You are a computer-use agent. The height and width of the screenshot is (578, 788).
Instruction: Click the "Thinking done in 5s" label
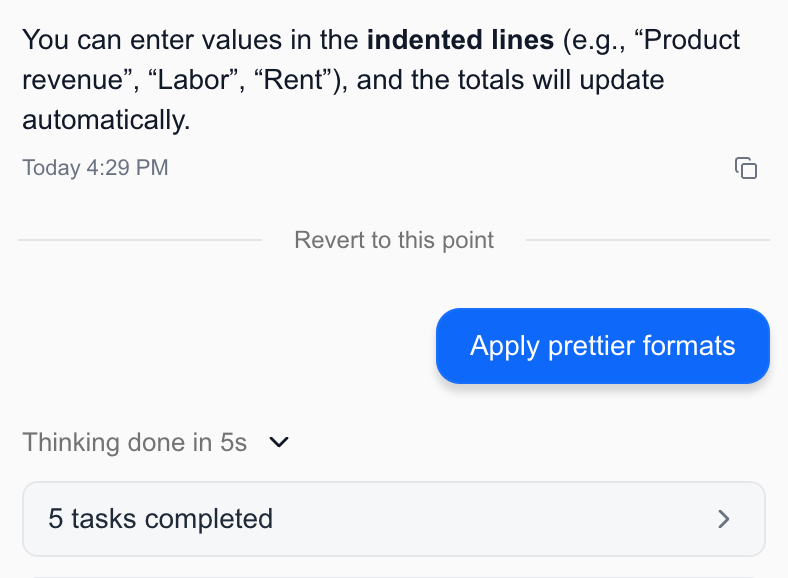[135, 442]
